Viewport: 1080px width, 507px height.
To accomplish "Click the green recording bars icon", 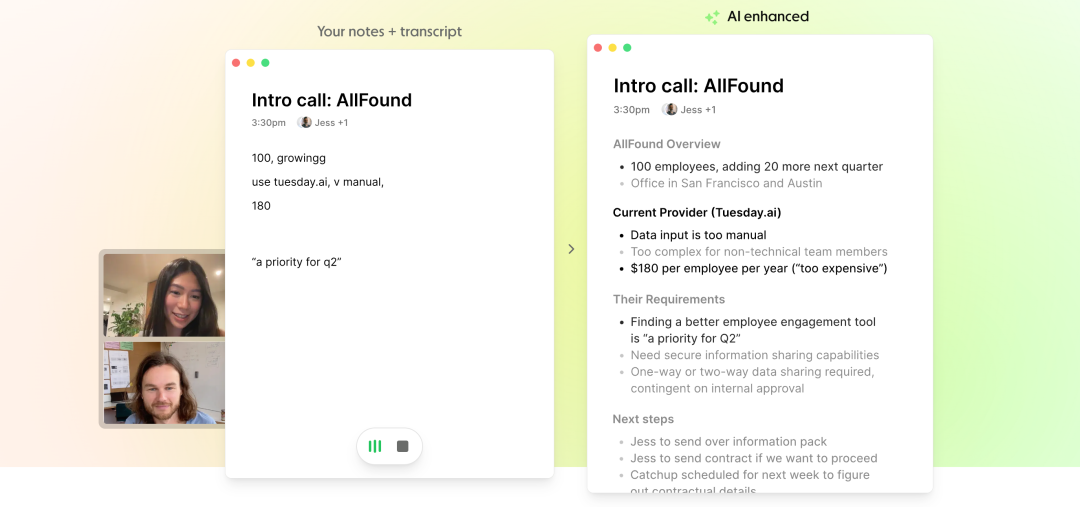I will [375, 446].
